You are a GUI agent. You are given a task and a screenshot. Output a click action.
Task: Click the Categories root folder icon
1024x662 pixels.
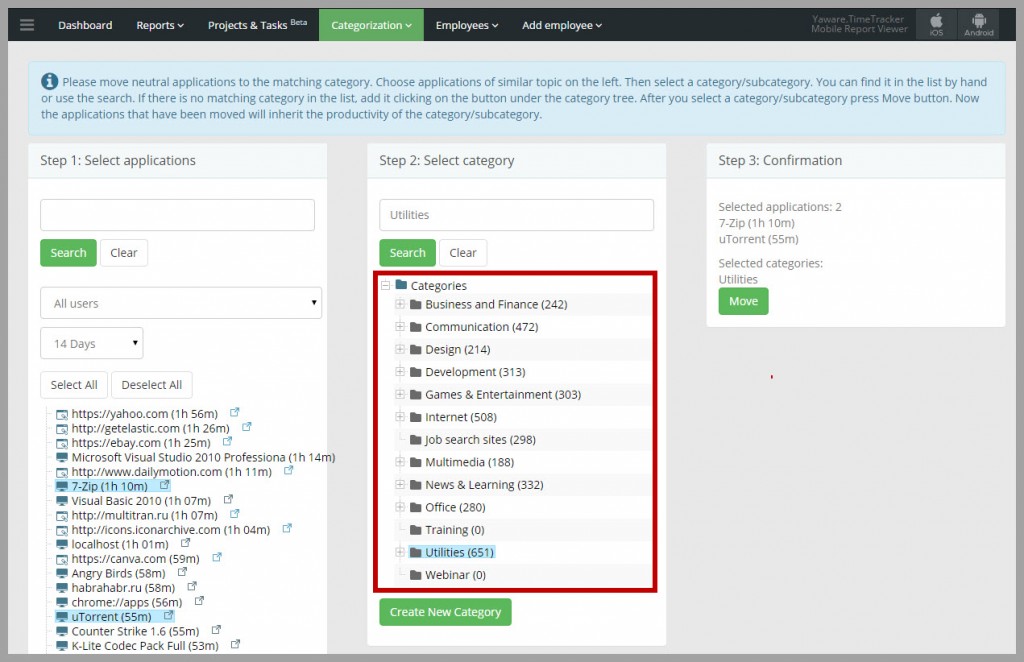[401, 285]
